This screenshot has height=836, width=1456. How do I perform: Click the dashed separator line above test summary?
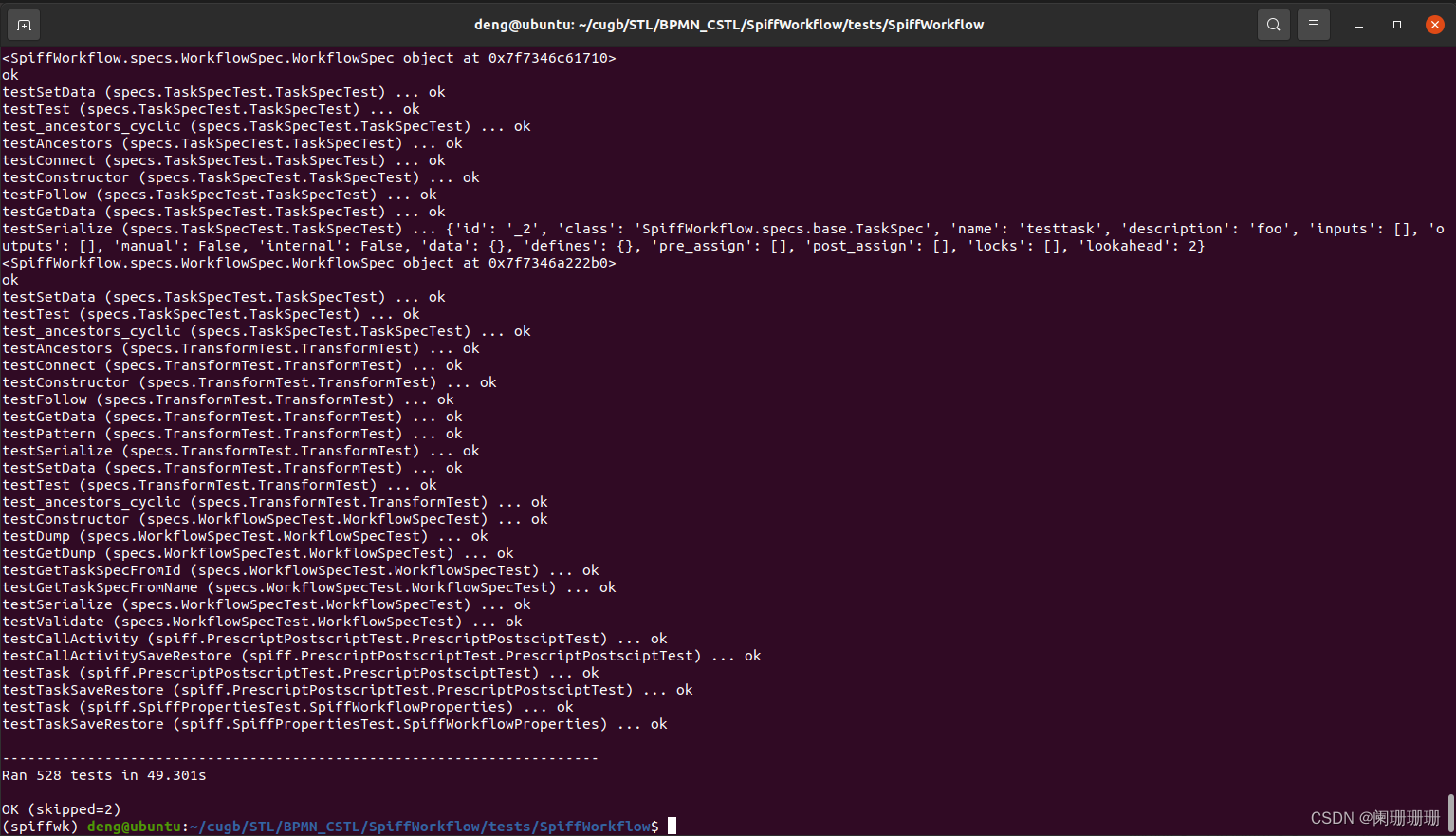pyautogui.click(x=299, y=757)
